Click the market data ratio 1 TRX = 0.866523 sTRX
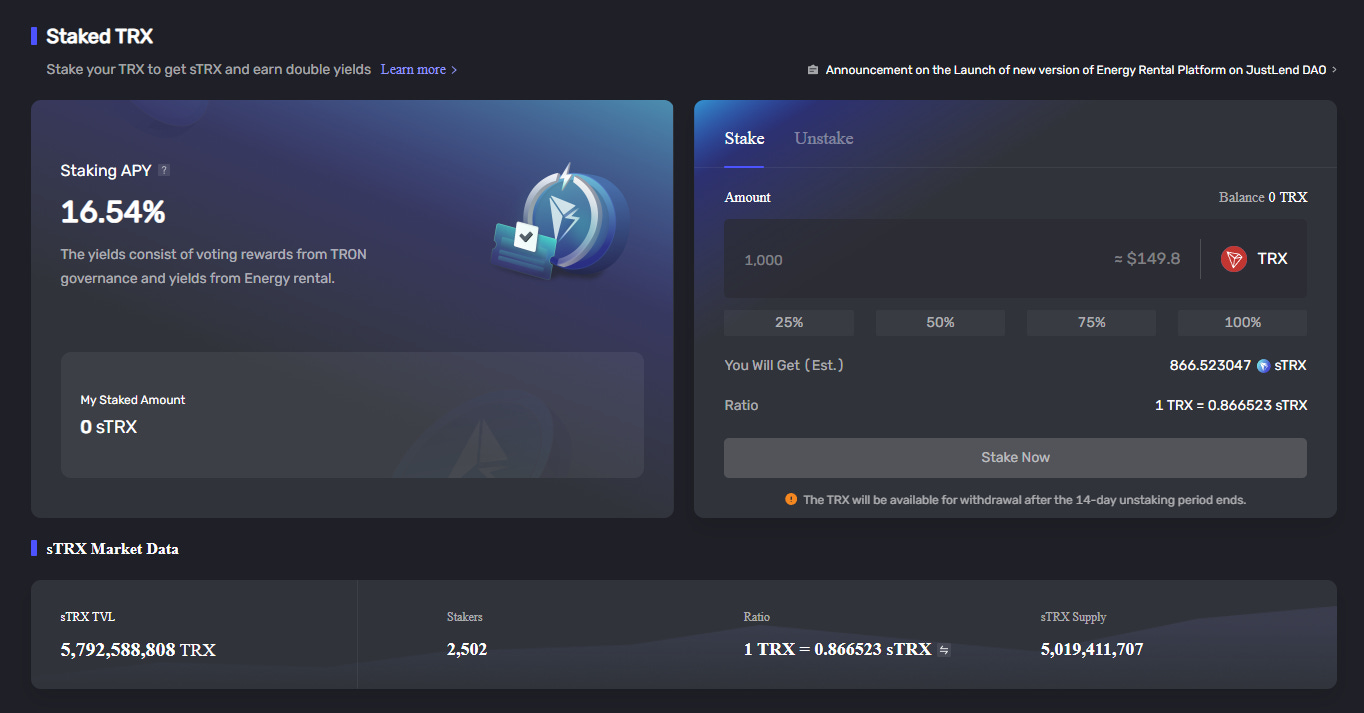 pyautogui.click(x=837, y=650)
